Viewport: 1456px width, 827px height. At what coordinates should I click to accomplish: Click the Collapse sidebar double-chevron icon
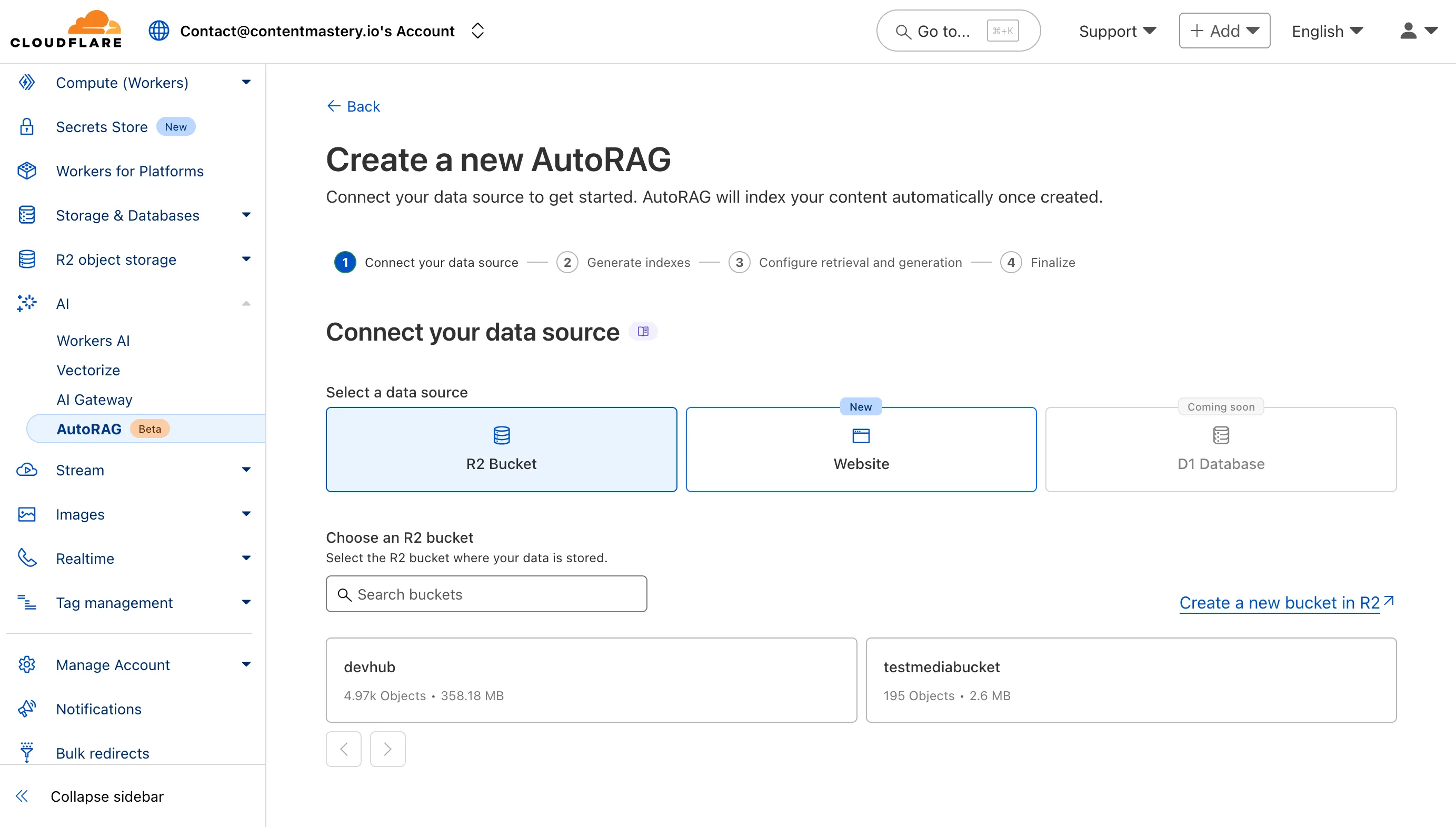22,796
